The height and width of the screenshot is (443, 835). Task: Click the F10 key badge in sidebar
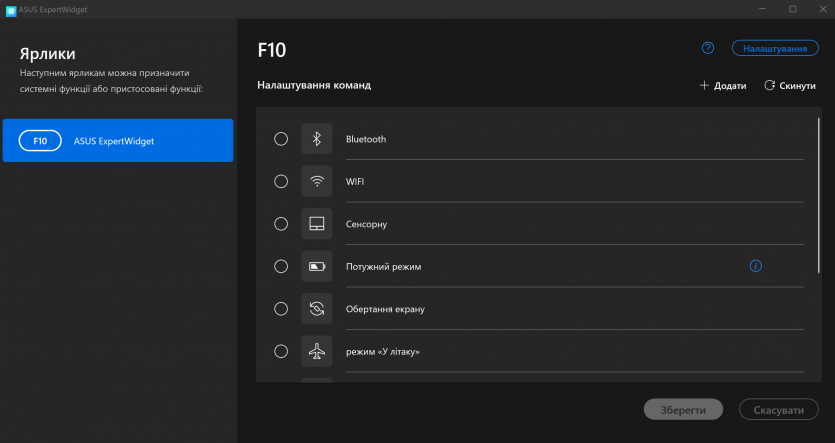point(40,141)
